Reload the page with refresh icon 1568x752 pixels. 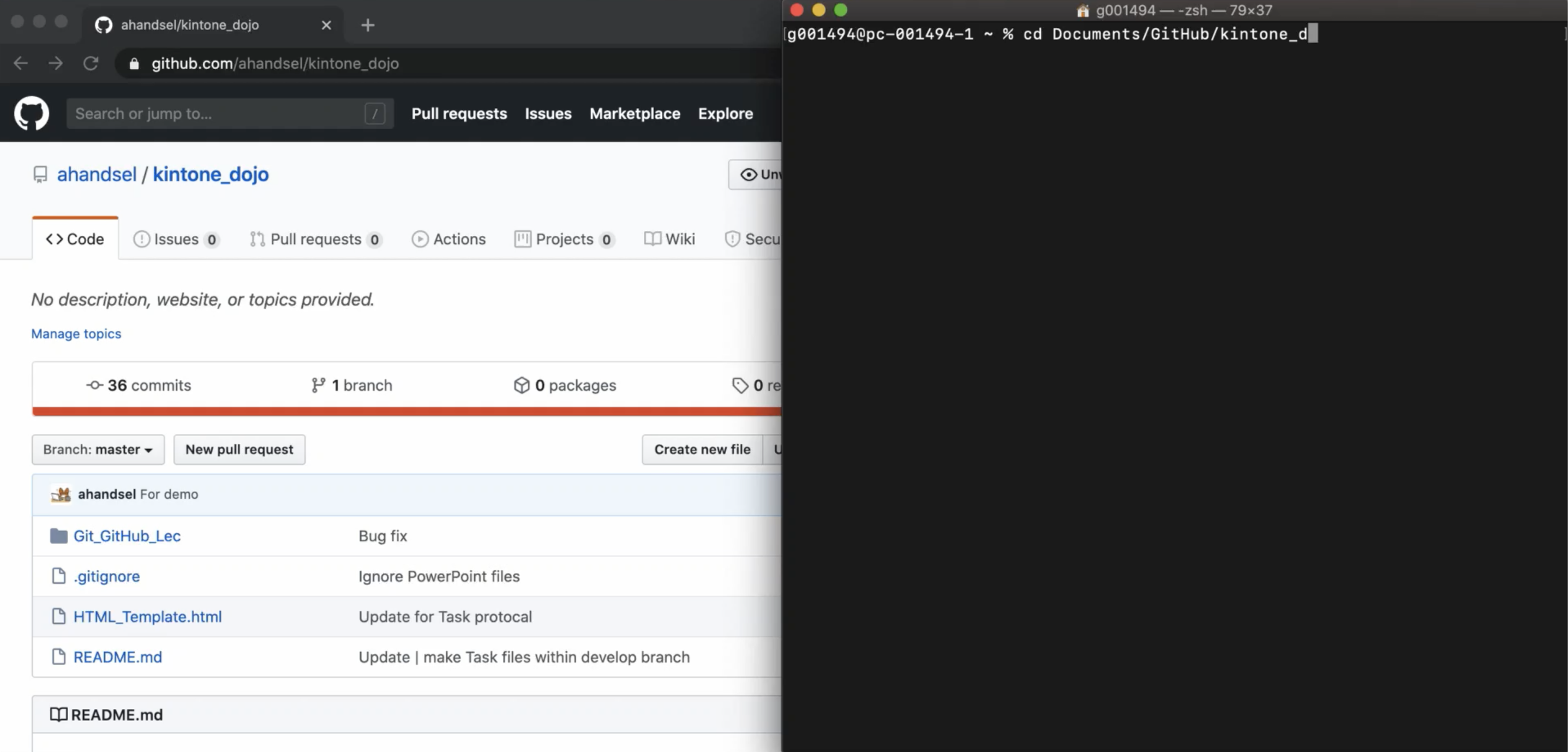click(x=91, y=63)
